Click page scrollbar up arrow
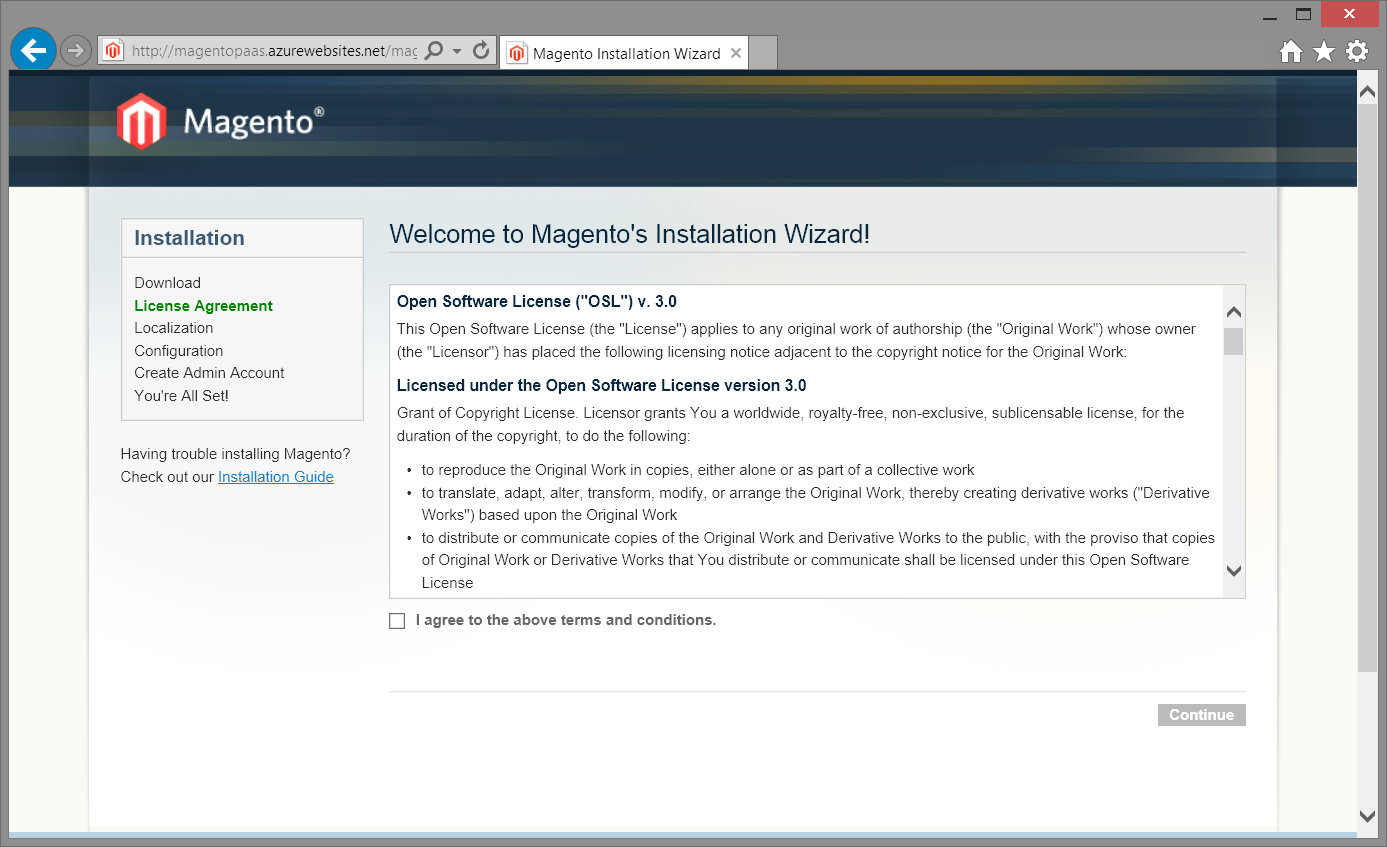This screenshot has width=1387, height=847. pyautogui.click(x=1368, y=91)
